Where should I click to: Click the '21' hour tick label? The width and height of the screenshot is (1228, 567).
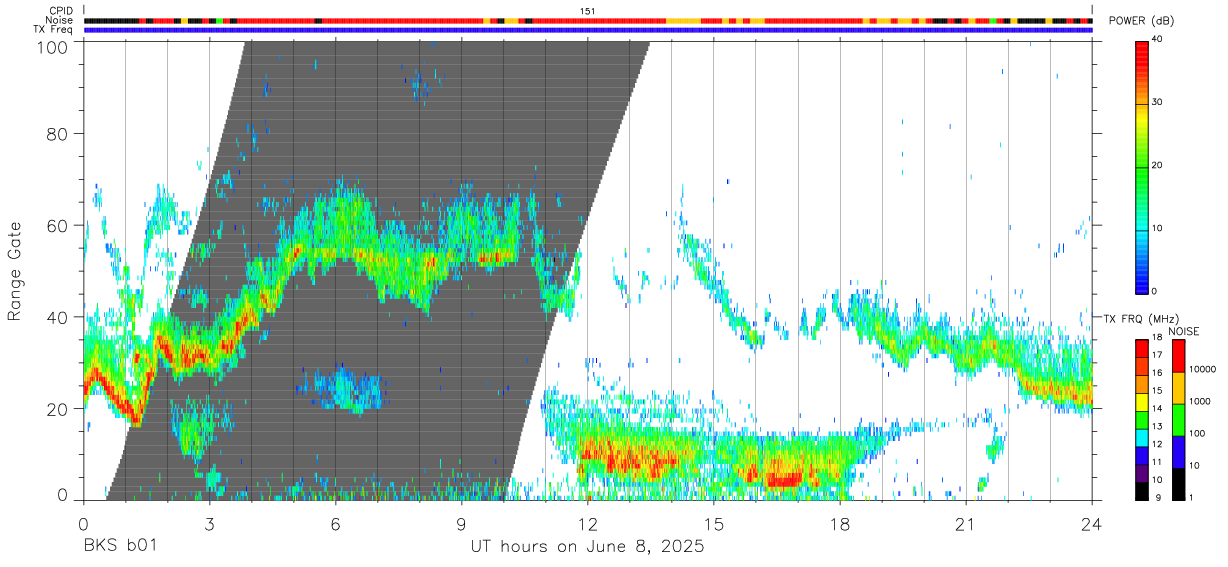[966, 524]
